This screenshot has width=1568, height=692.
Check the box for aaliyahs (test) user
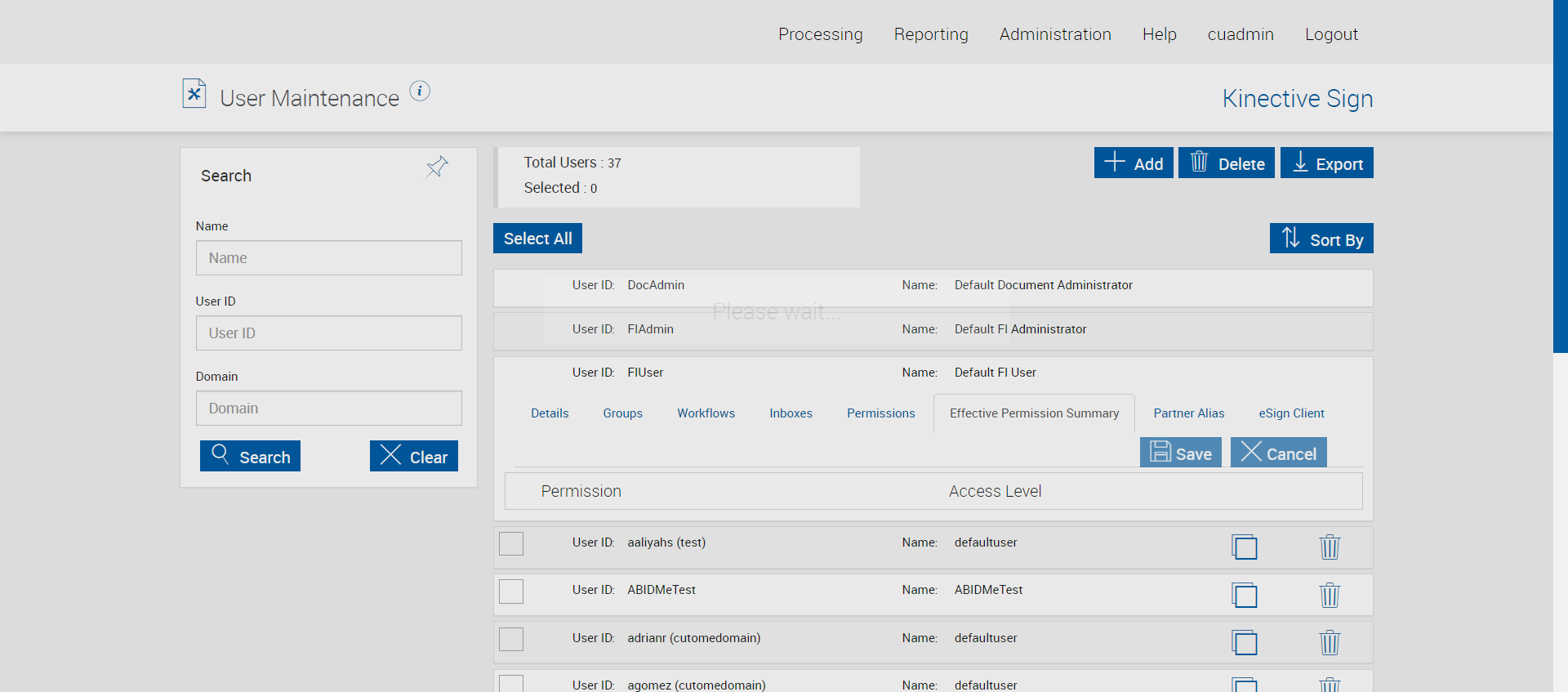(511, 543)
